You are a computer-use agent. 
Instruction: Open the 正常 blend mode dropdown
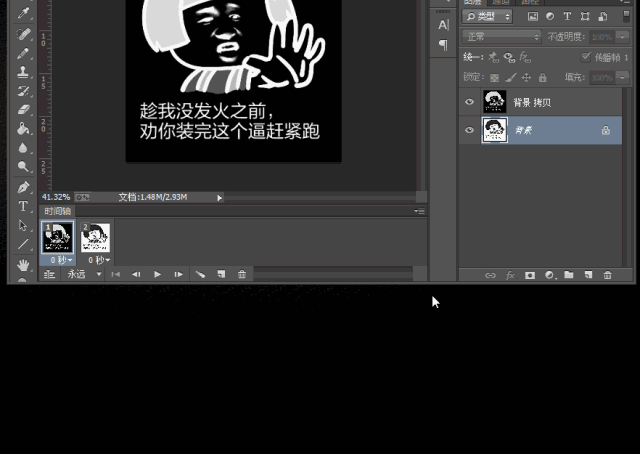point(502,37)
